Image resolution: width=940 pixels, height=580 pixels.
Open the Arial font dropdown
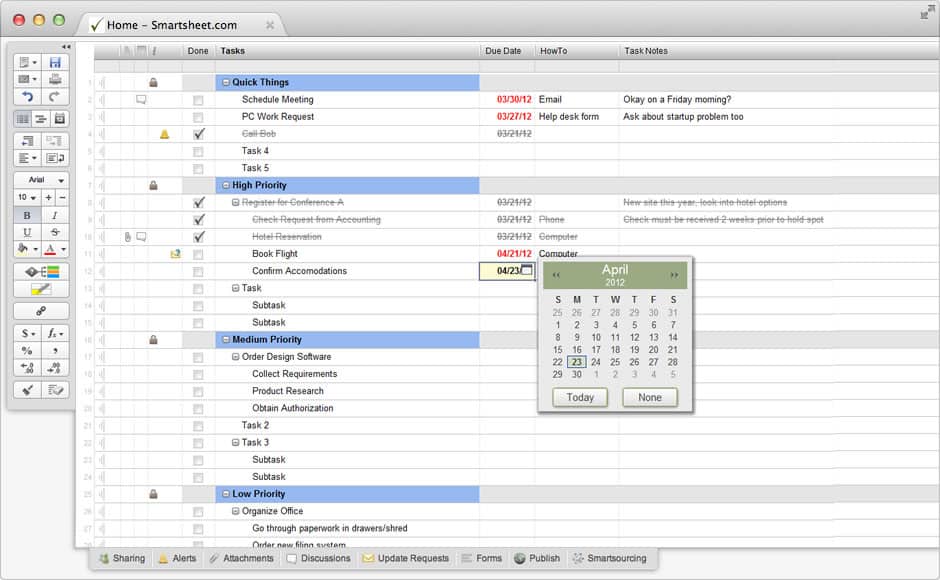pos(41,180)
